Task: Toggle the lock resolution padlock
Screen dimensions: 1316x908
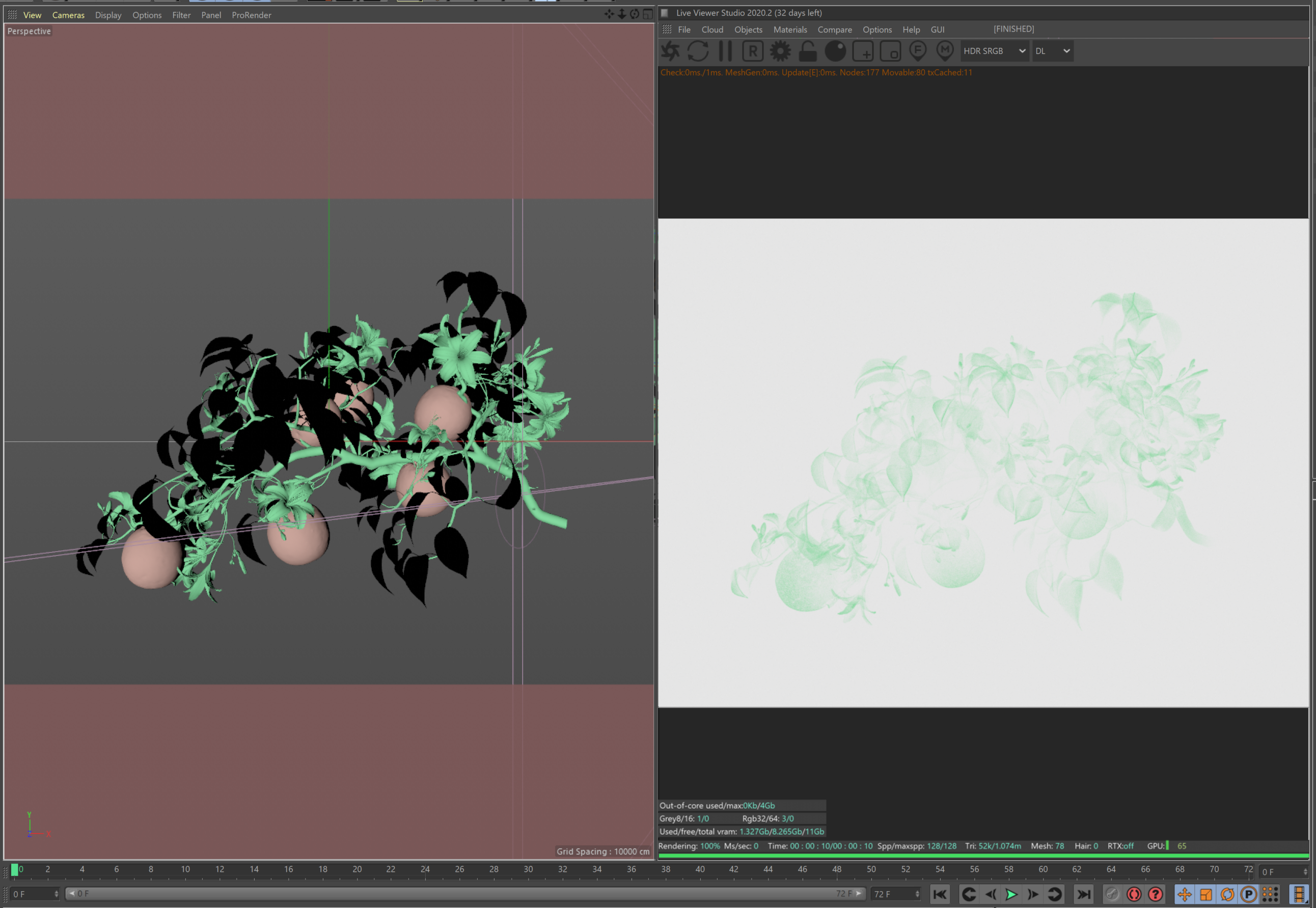Action: pos(807,51)
